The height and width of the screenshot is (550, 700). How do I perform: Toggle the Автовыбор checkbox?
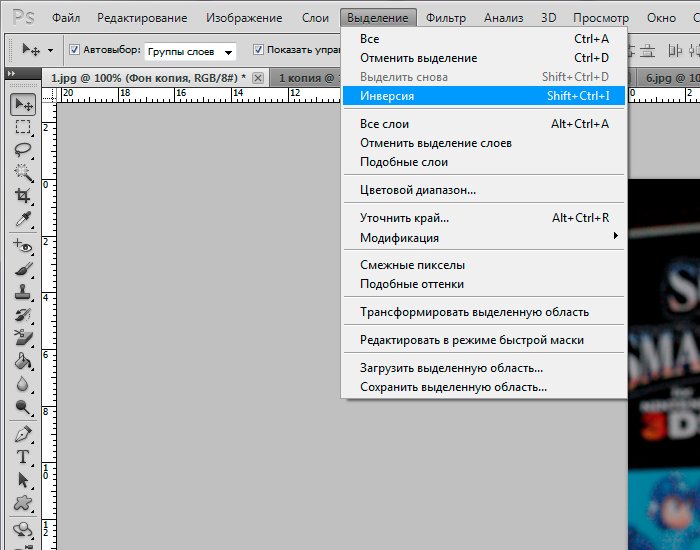click(74, 50)
